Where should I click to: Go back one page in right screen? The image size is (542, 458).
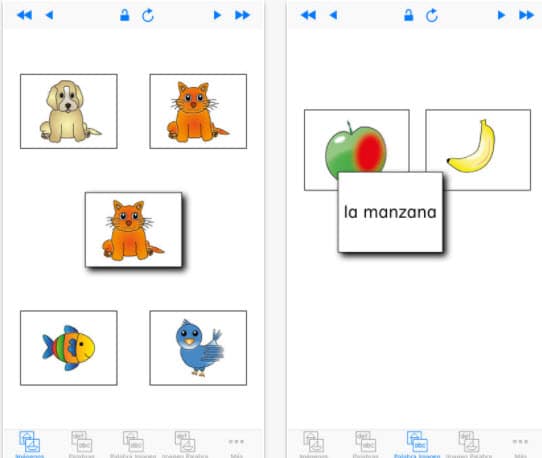(x=333, y=15)
